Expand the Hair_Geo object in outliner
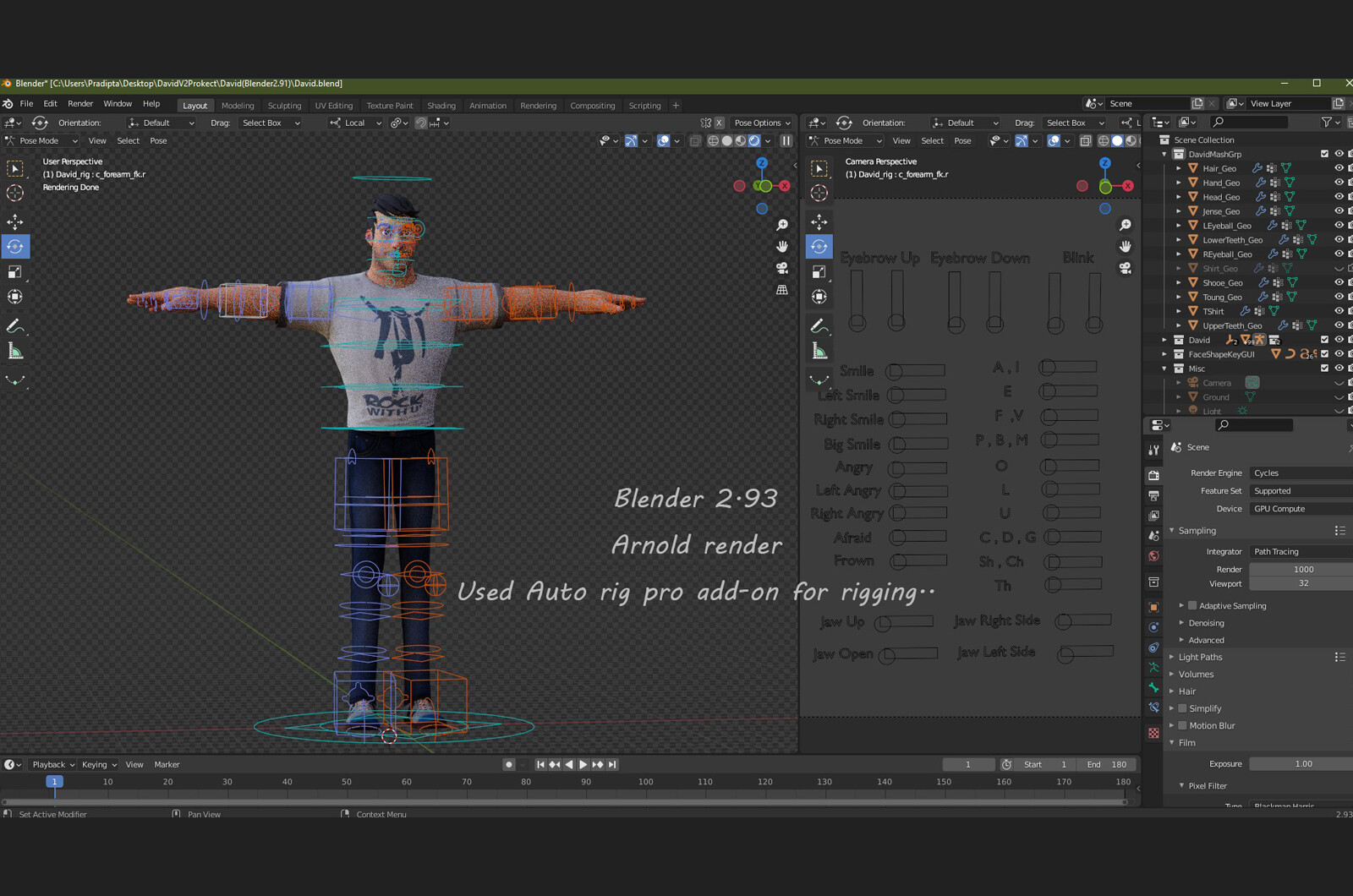The image size is (1353, 896). [1178, 168]
